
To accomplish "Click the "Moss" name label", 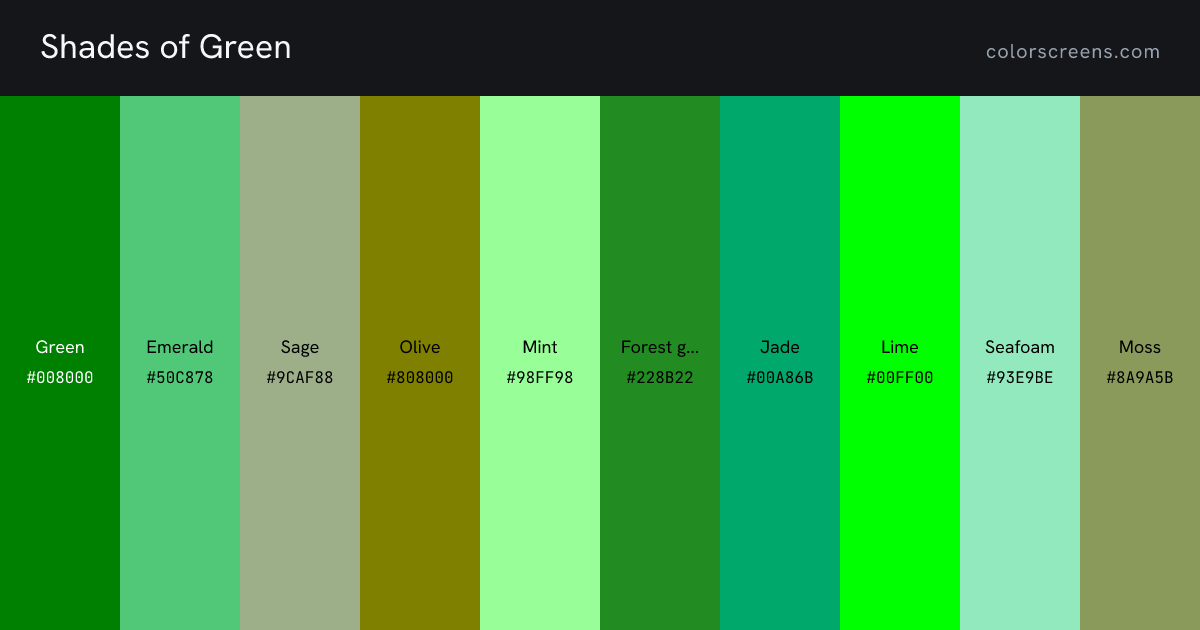I will click(1140, 347).
